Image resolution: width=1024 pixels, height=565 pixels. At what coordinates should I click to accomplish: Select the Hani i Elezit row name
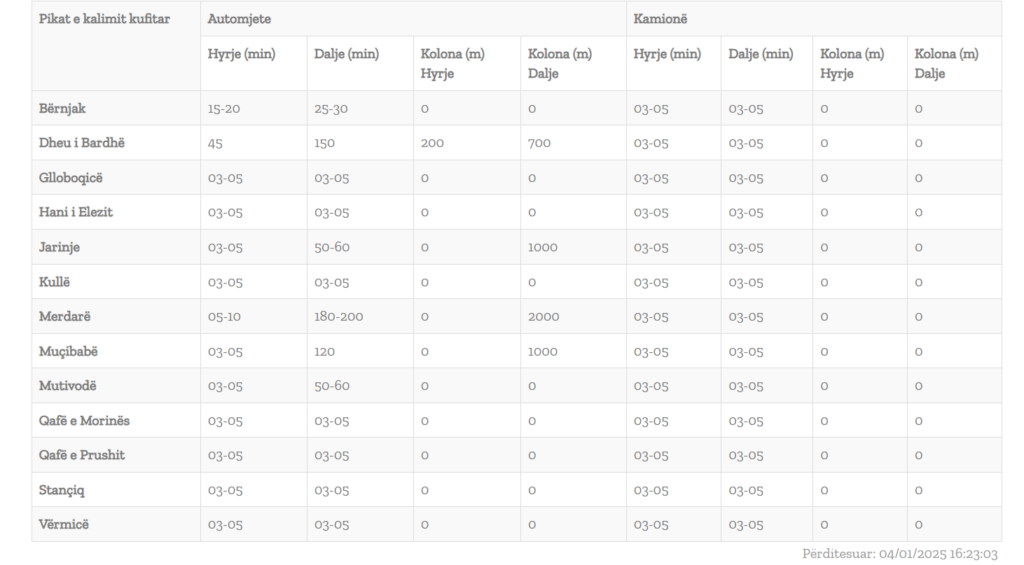click(x=76, y=212)
